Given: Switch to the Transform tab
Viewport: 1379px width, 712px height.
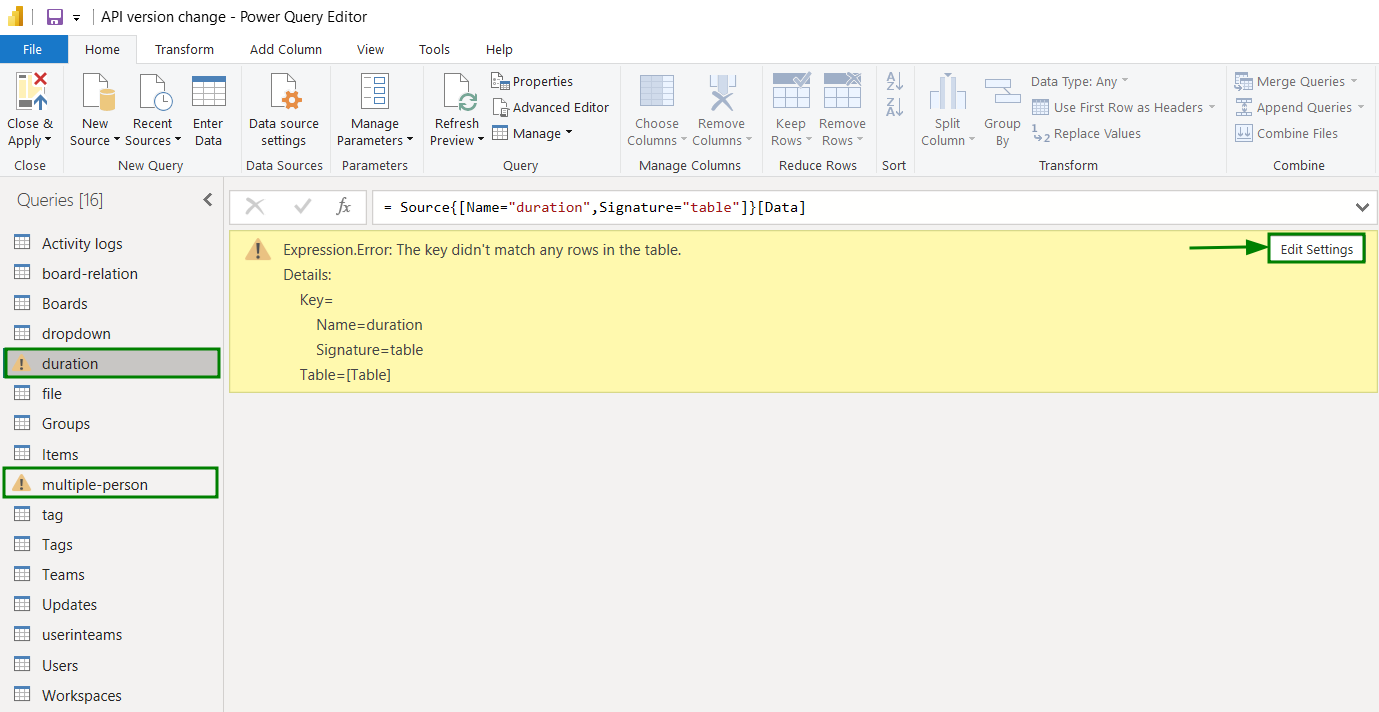Looking at the screenshot, I should (x=184, y=49).
